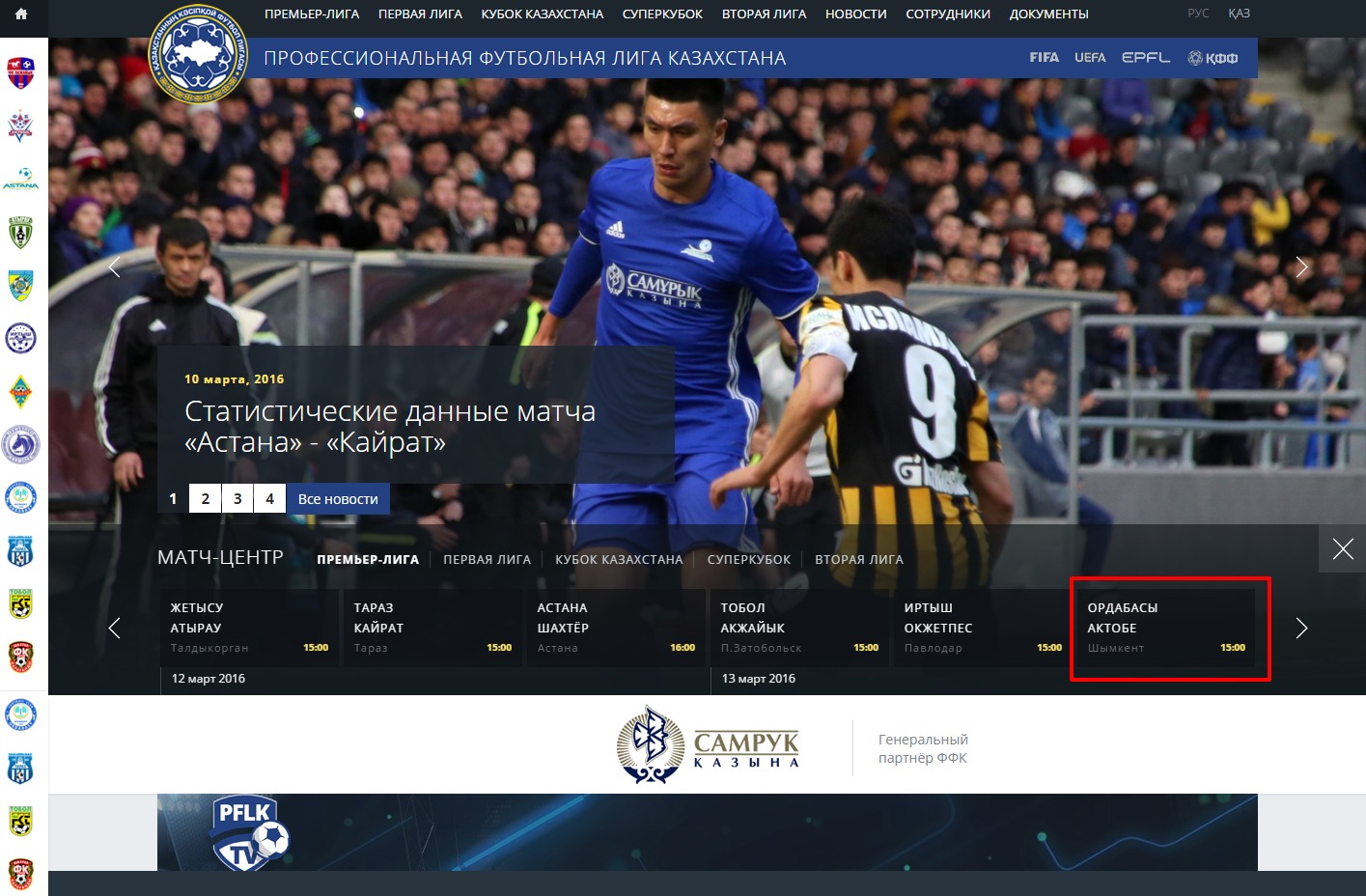The image size is (1366, 896).
Task: Switch match center to КУБОК КАЗАХСТАНА tab
Action: [x=619, y=560]
